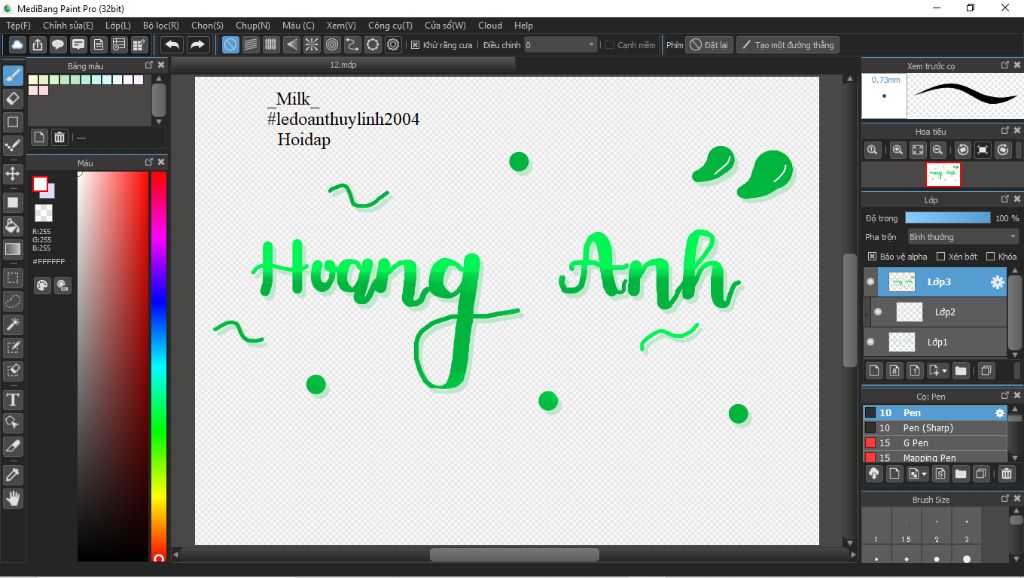Click the horizontal canvas scrollbar

pos(514,554)
